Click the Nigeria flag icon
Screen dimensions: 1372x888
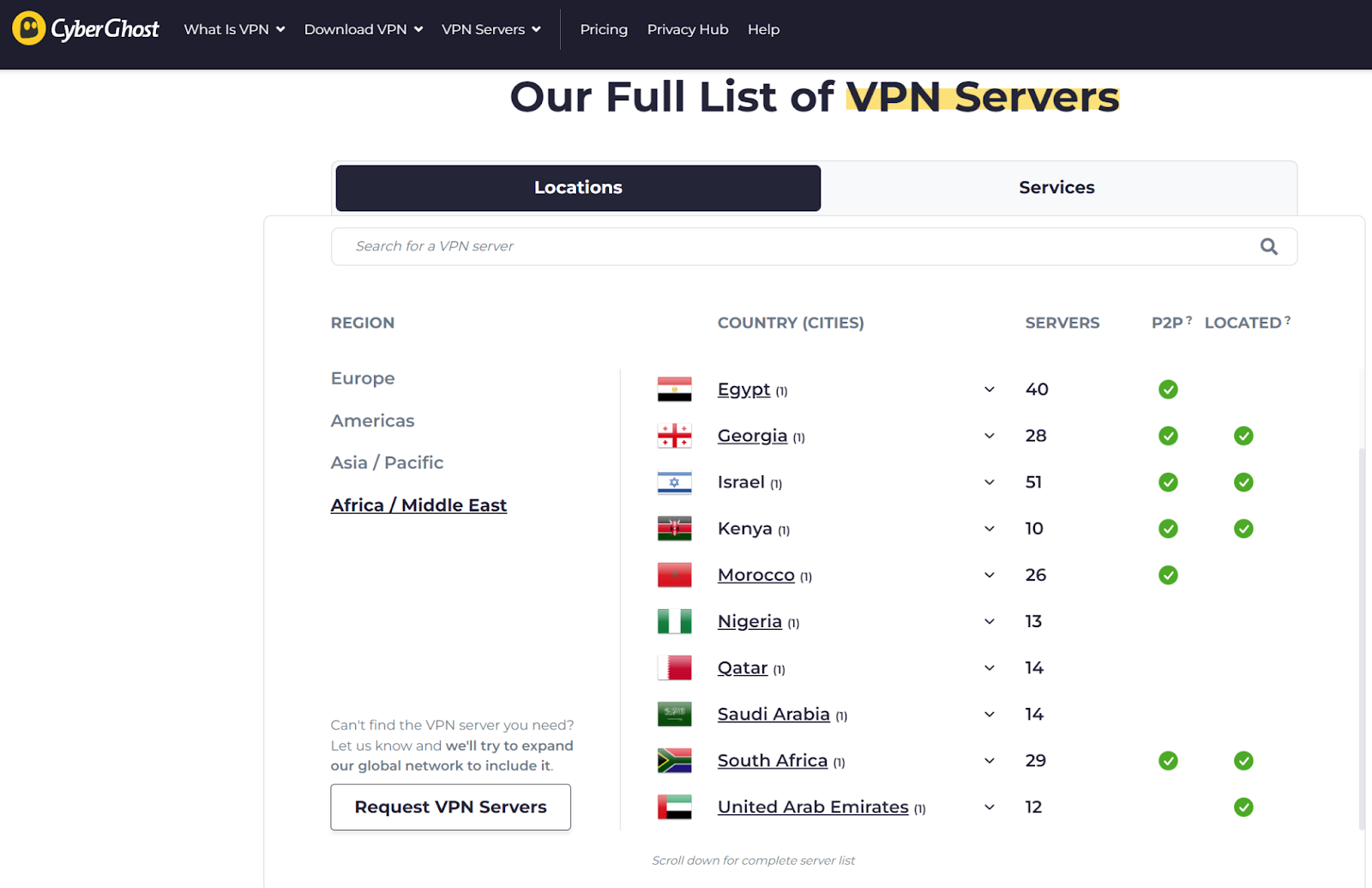tap(674, 621)
